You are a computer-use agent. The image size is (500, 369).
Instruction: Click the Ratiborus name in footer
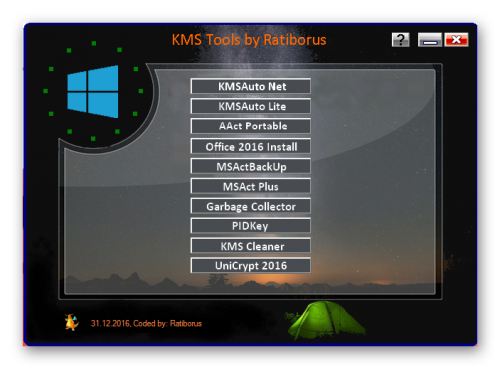click(186, 323)
